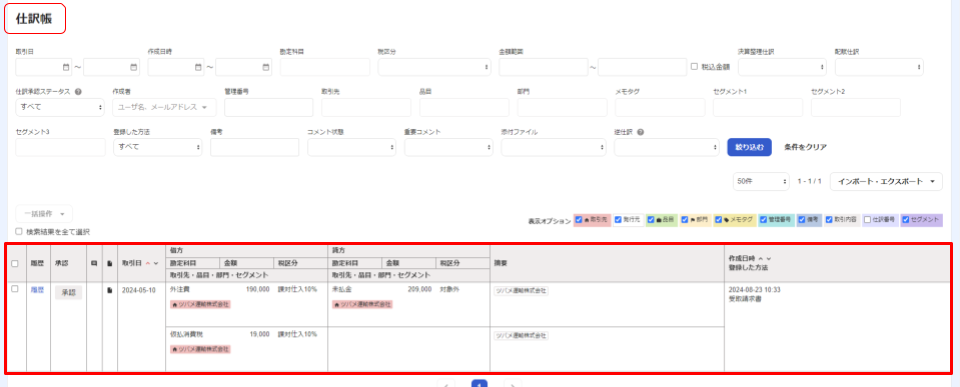Click in 備考 filter input field
This screenshot has width=960, height=387.
coord(254,147)
